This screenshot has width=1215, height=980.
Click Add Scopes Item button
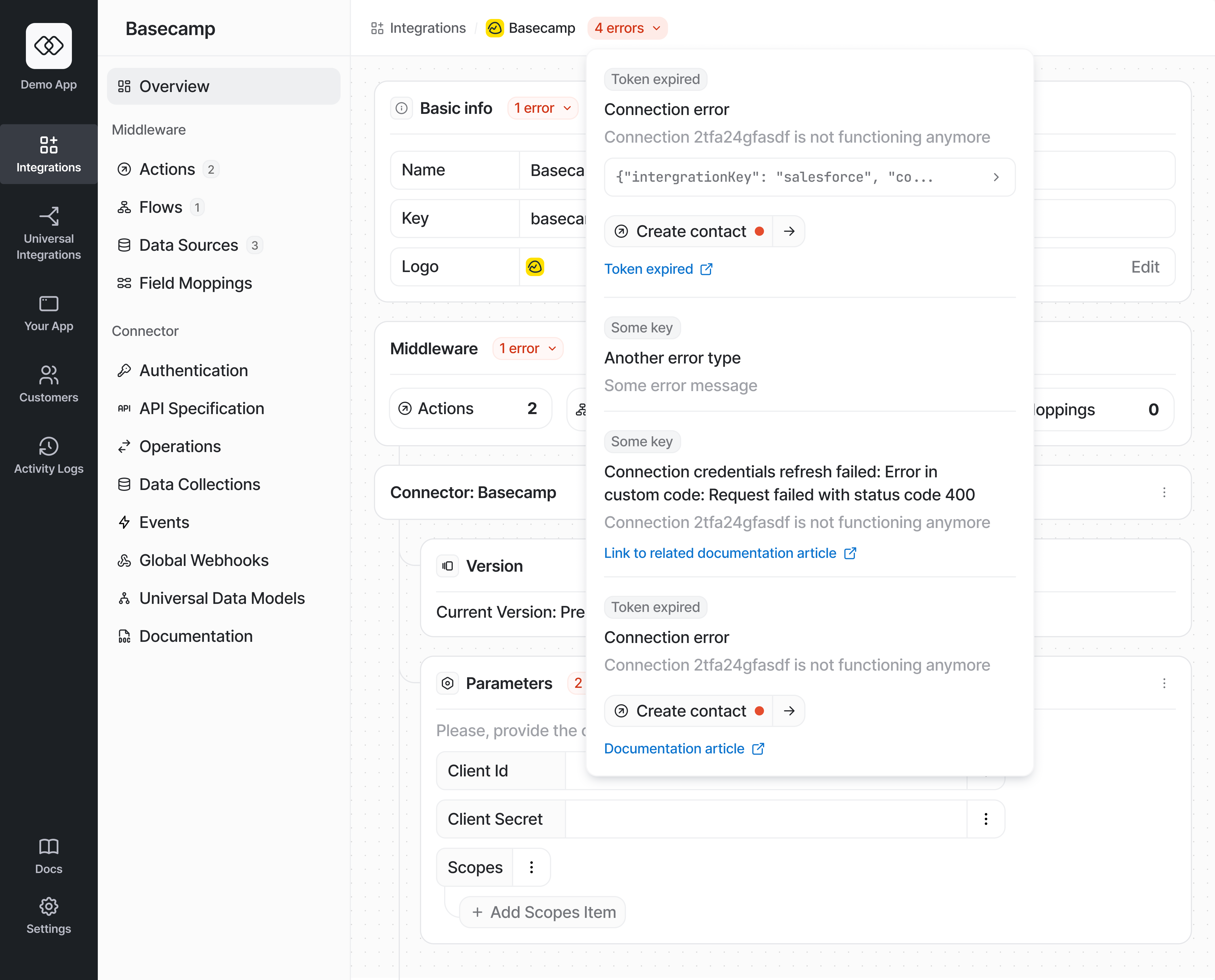(542, 912)
